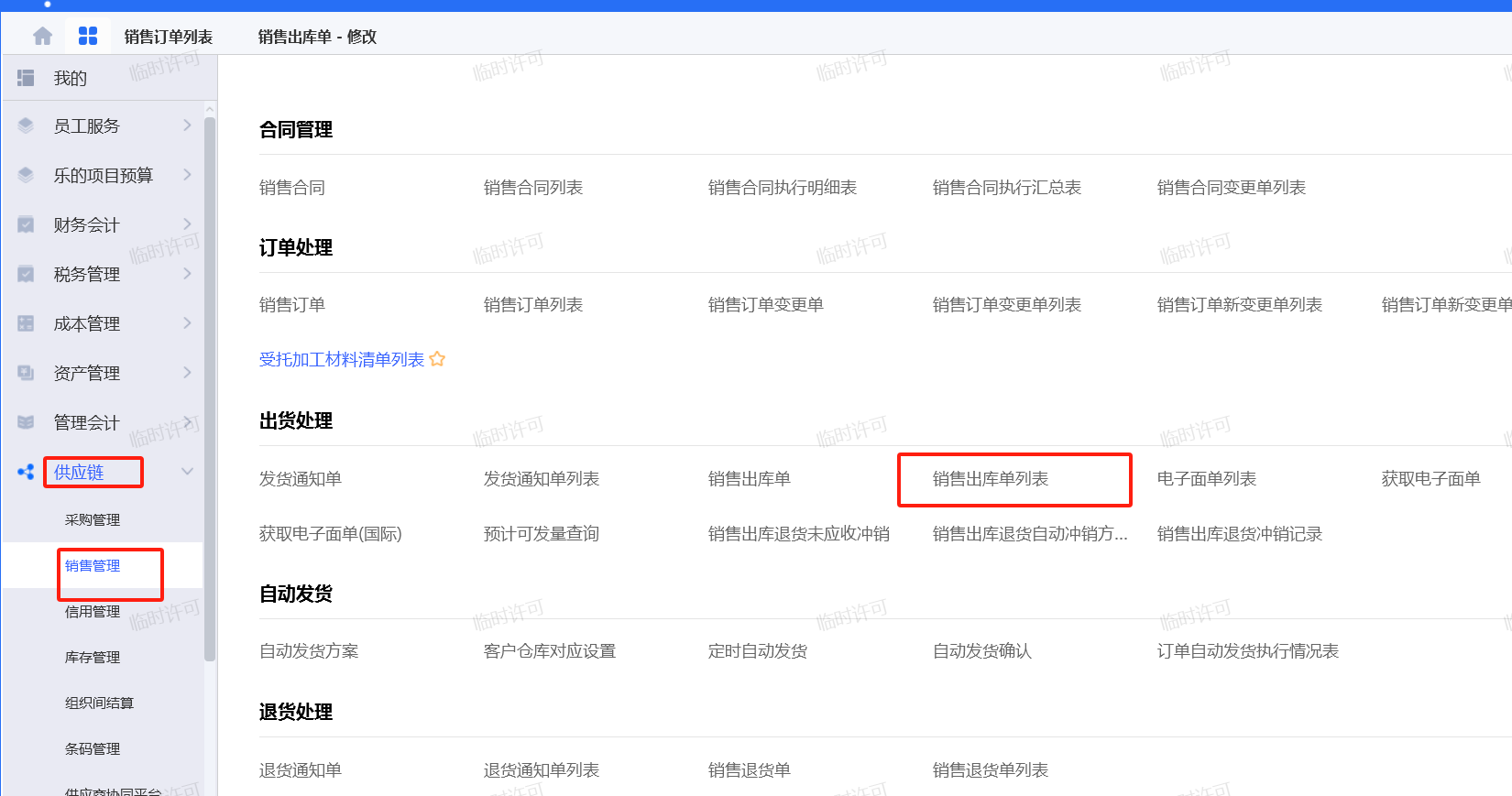
Task: Click the 资产管理 sidebar icon
Action: [x=26, y=373]
